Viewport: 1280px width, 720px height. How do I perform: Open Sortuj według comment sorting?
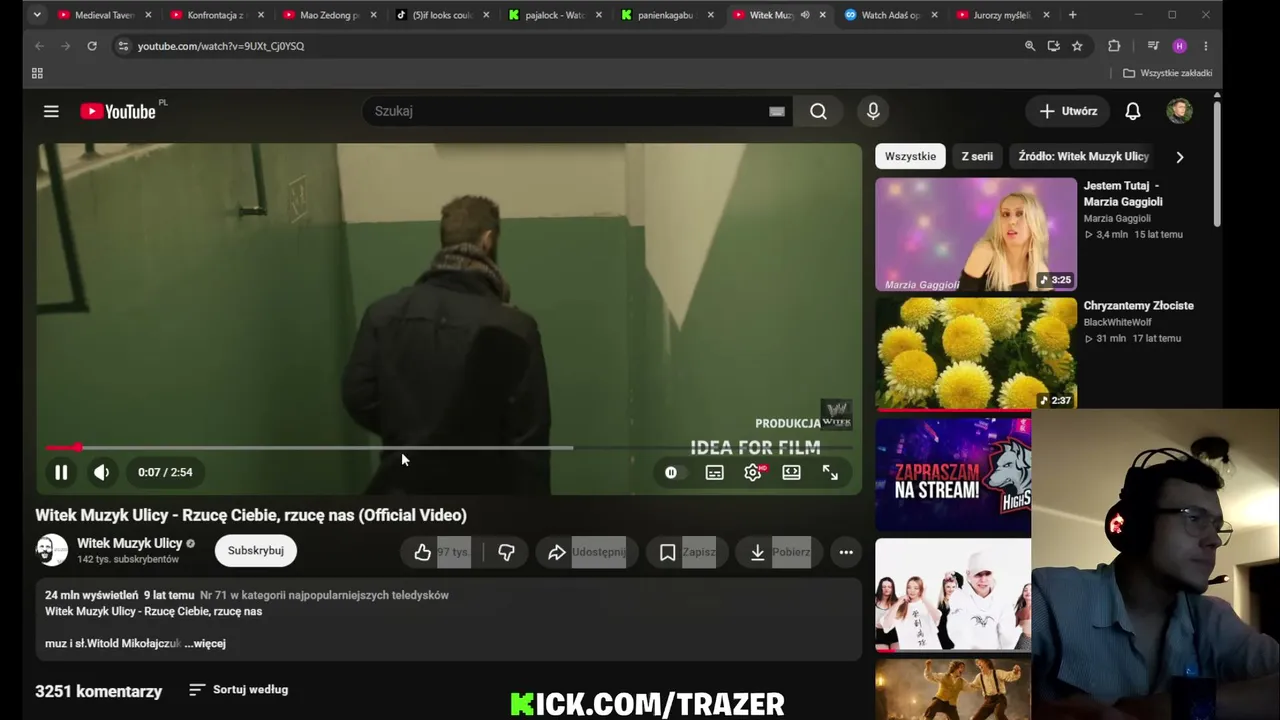(238, 689)
